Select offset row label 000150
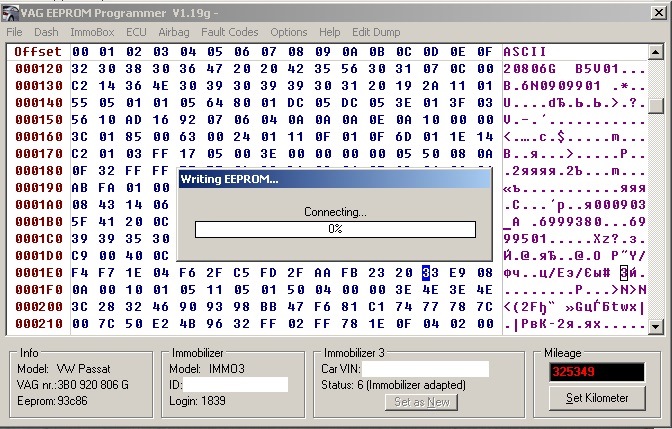 (x=39, y=120)
